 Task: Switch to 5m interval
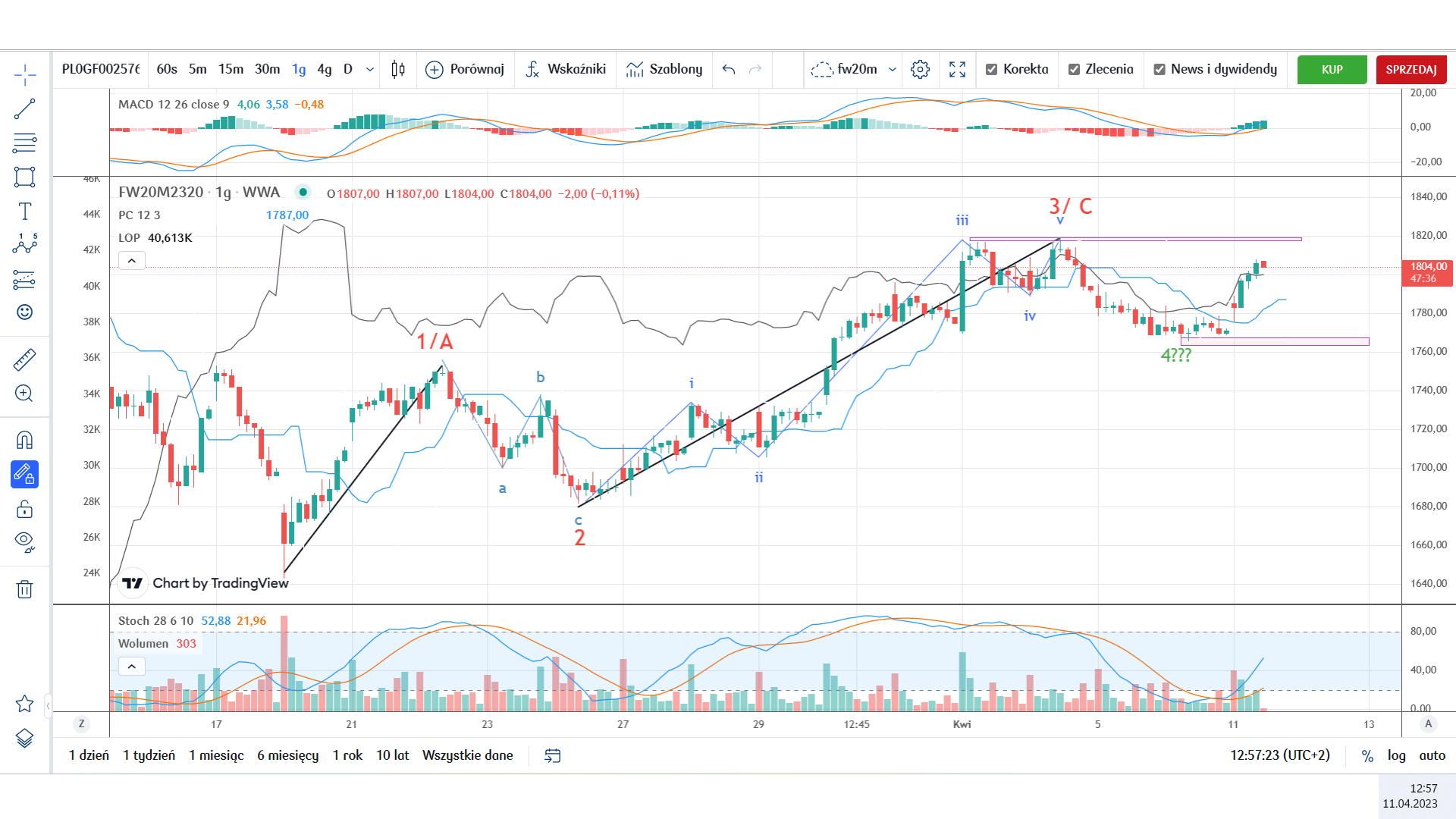pyautogui.click(x=198, y=69)
